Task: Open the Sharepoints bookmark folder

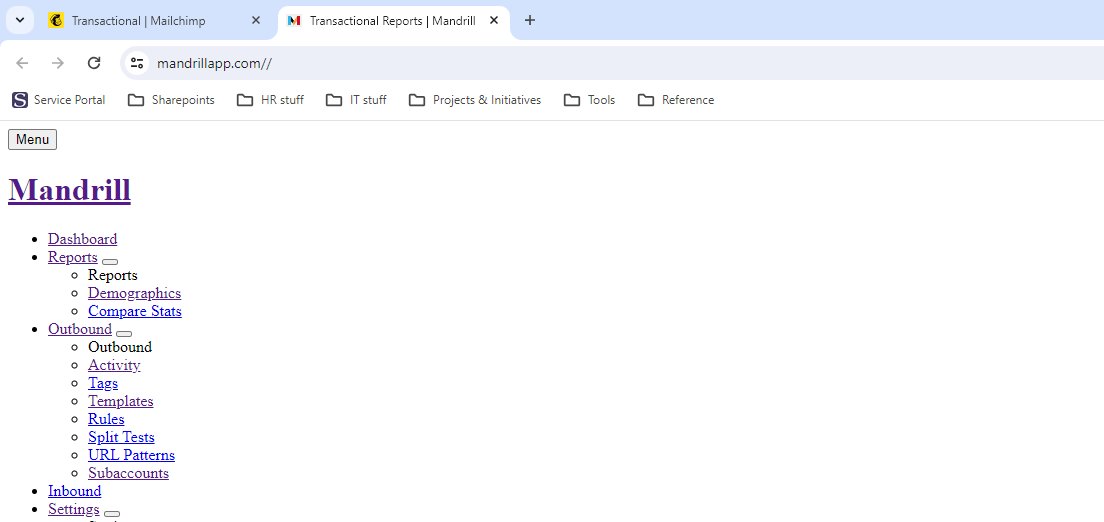Action: click(171, 100)
